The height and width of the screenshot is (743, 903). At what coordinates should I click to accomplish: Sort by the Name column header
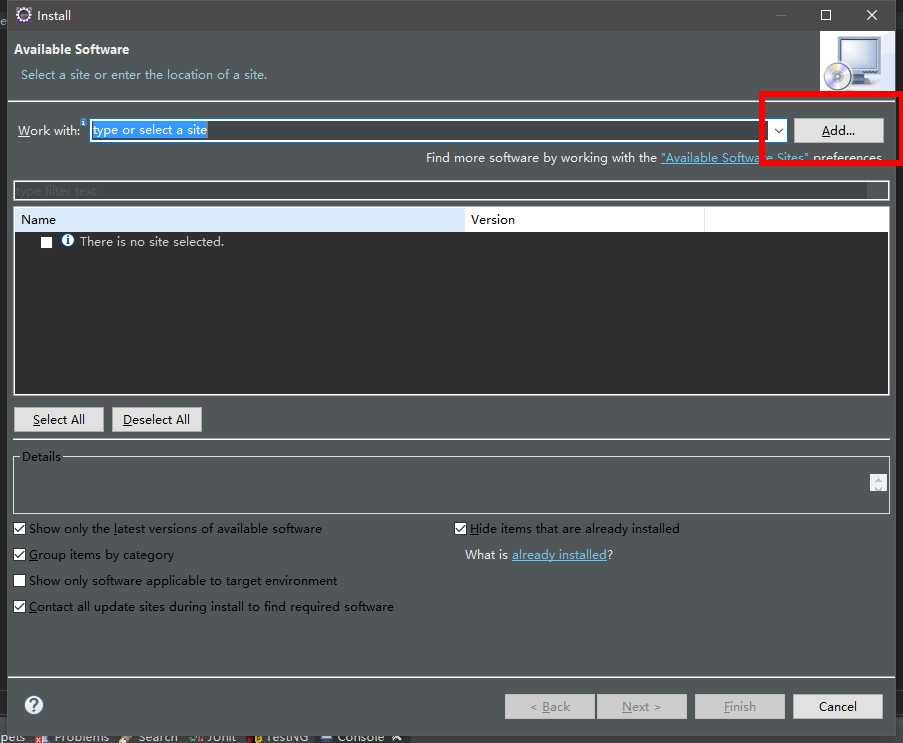tap(239, 219)
